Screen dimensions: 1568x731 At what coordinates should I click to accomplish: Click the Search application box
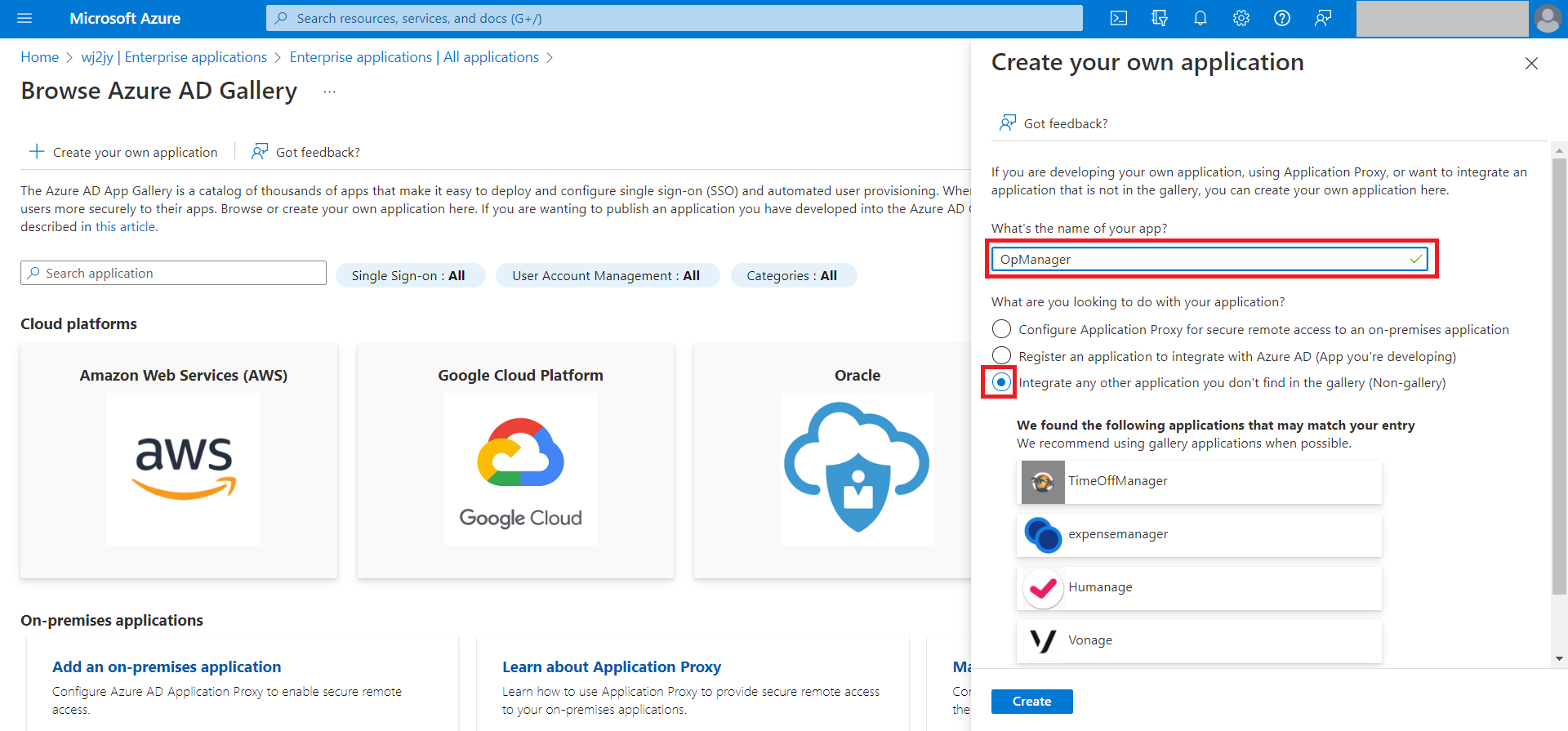coord(173,273)
